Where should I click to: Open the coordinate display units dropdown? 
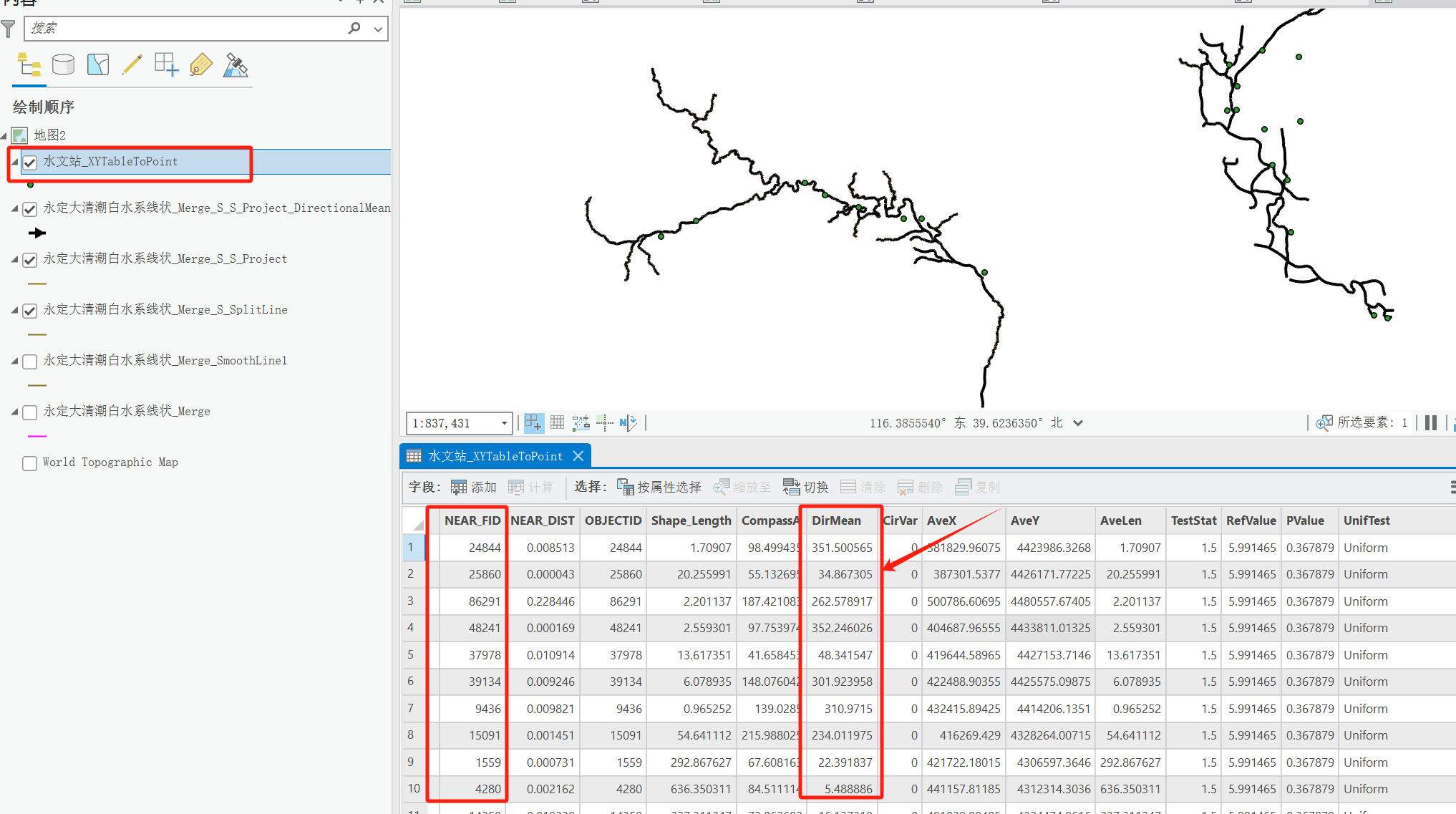point(1078,423)
